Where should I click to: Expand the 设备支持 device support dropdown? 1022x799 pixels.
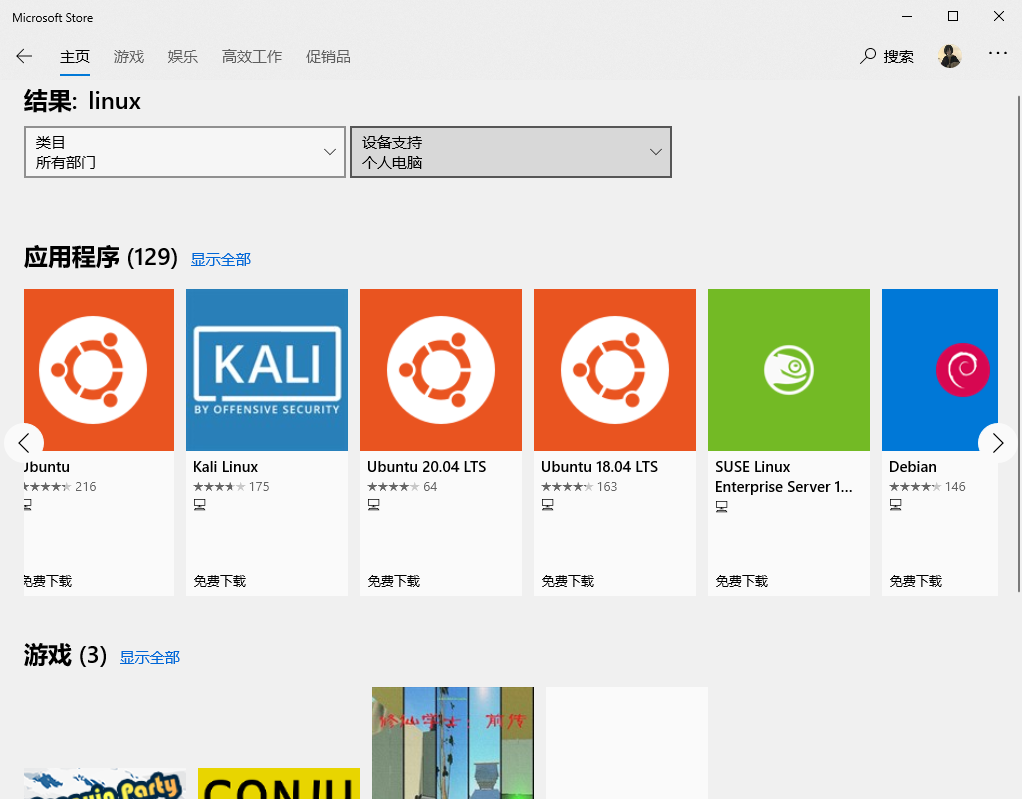pyautogui.click(x=510, y=152)
